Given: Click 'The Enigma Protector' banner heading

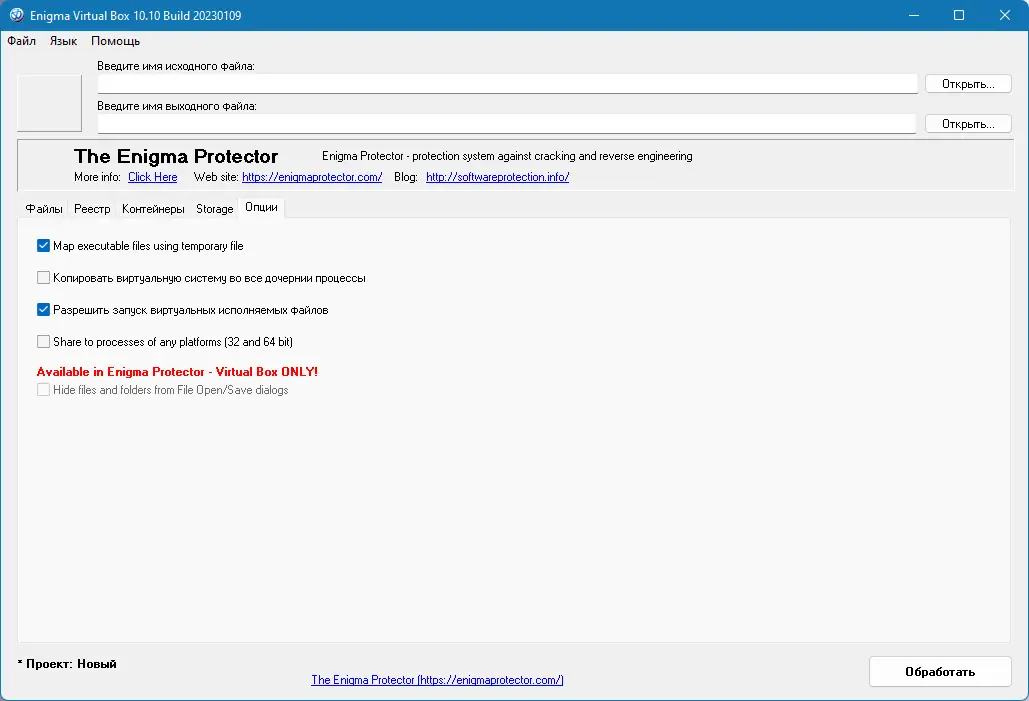Looking at the screenshot, I should click(x=176, y=156).
